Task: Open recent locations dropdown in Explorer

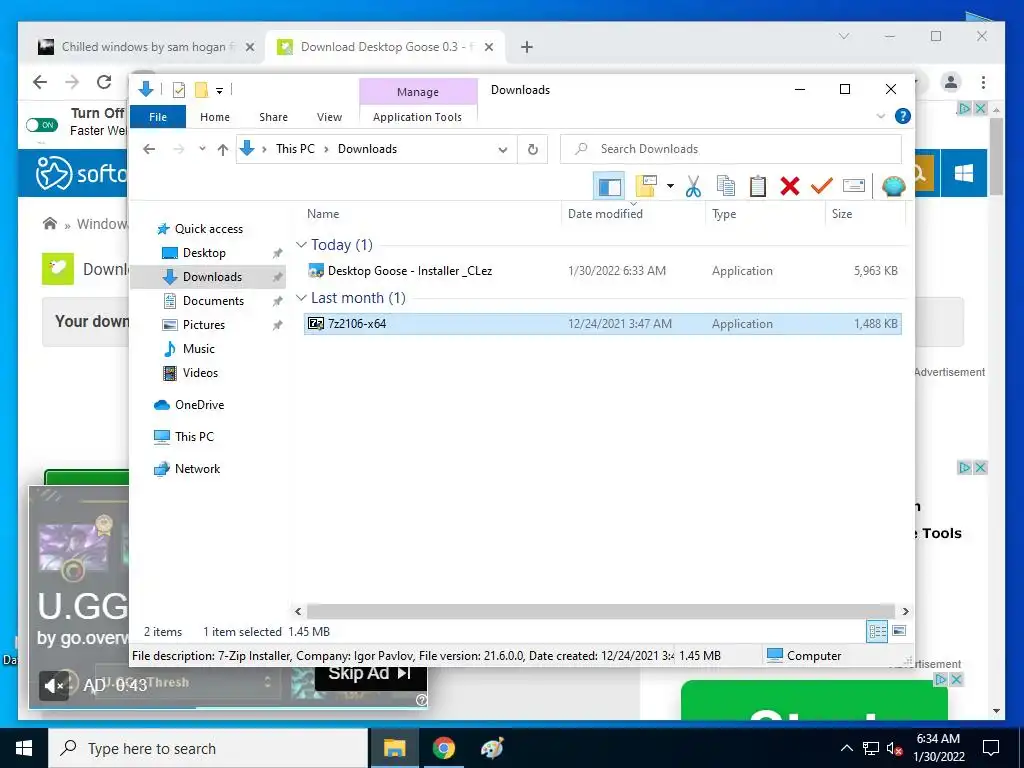Action: (202, 149)
